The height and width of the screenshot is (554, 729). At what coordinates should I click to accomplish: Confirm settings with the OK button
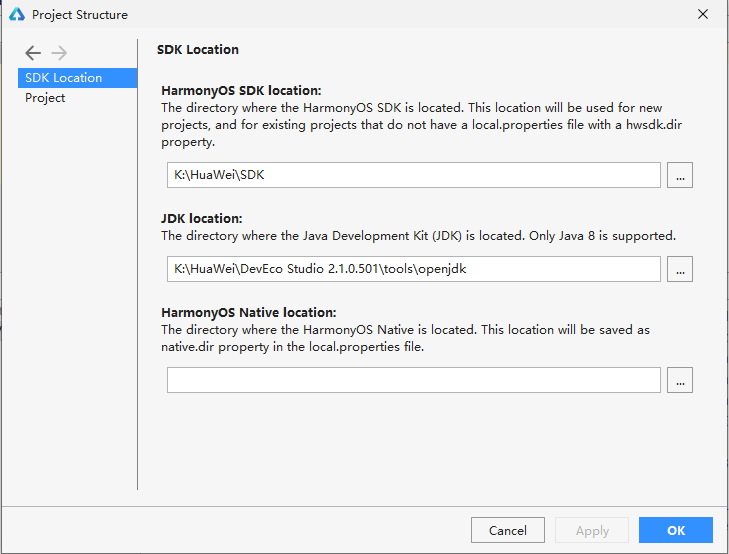coord(676,530)
